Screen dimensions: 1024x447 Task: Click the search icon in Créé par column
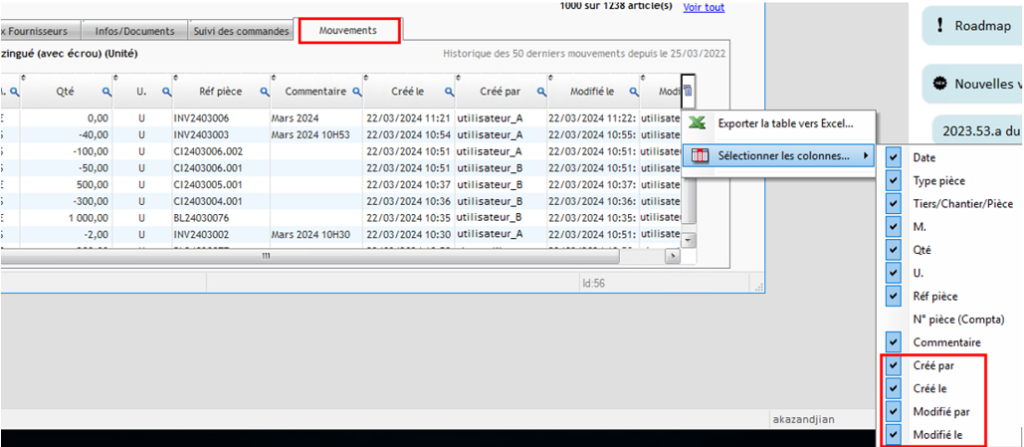click(x=537, y=92)
